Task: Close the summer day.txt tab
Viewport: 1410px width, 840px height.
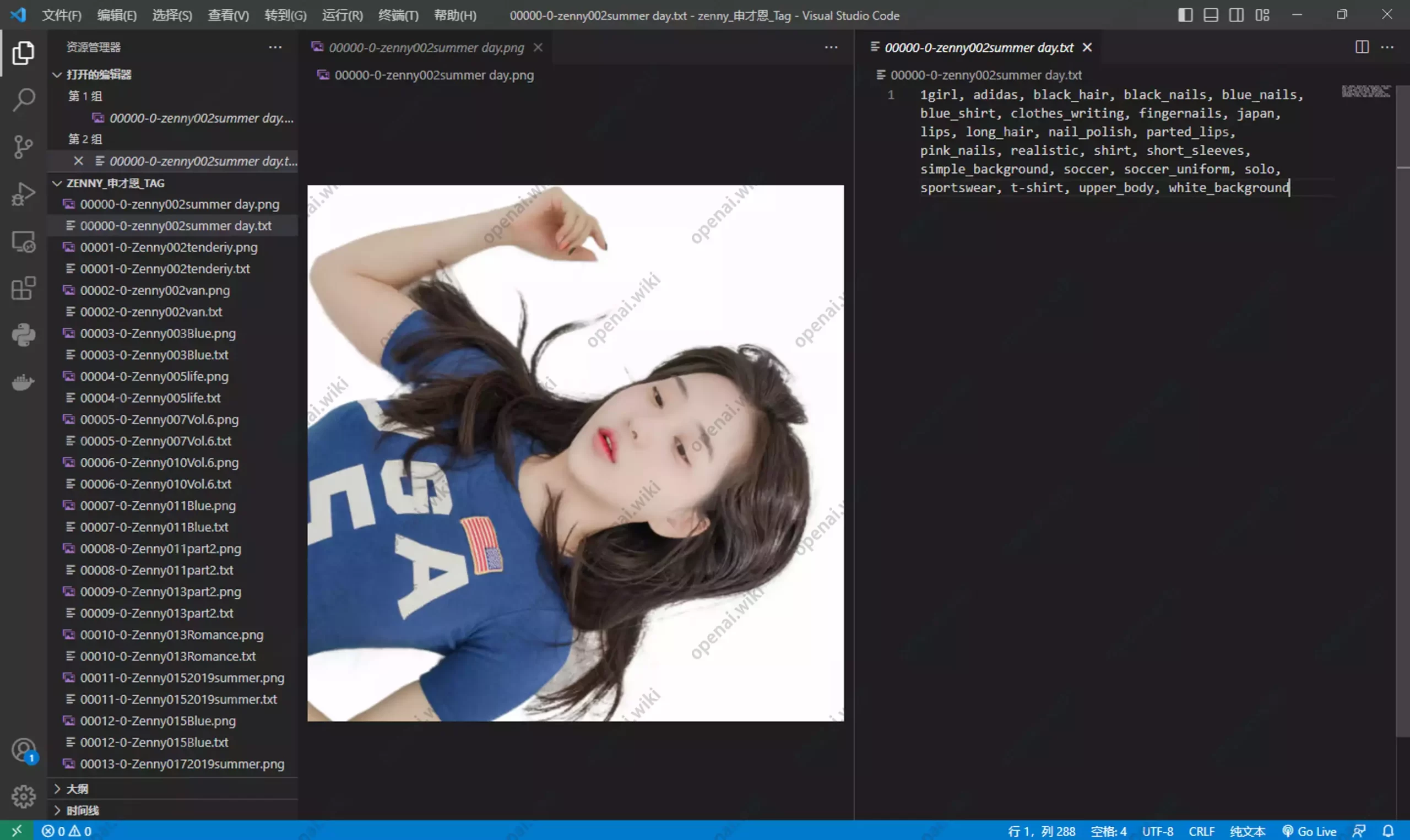Action: point(1087,47)
